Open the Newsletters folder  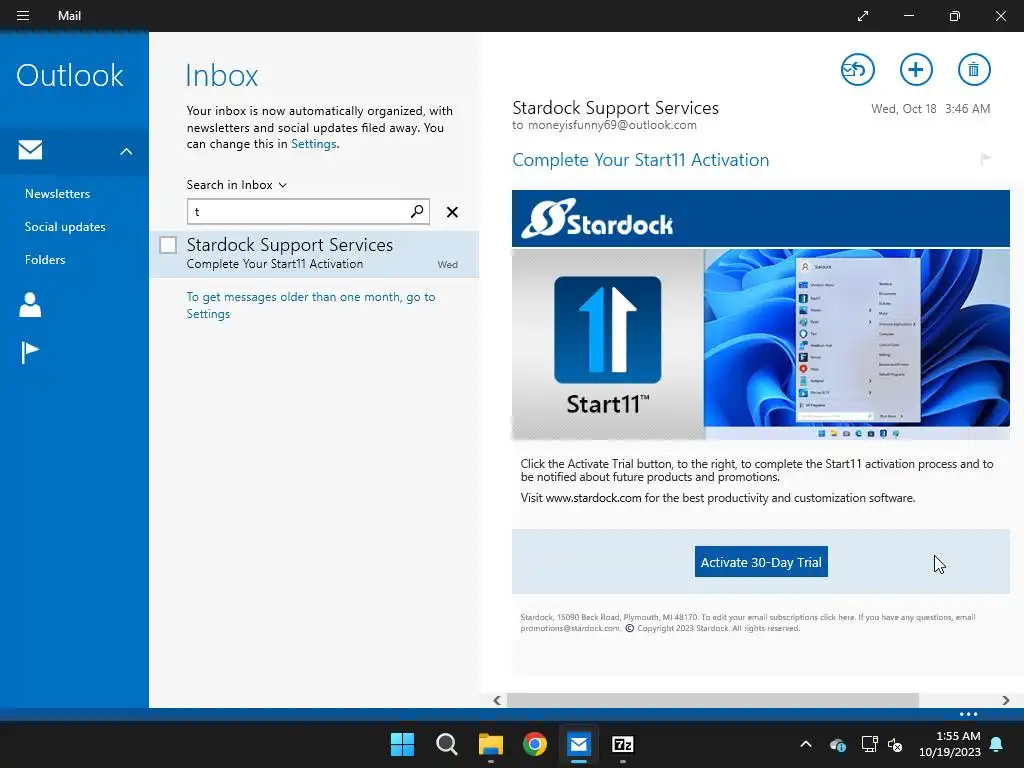coord(57,194)
